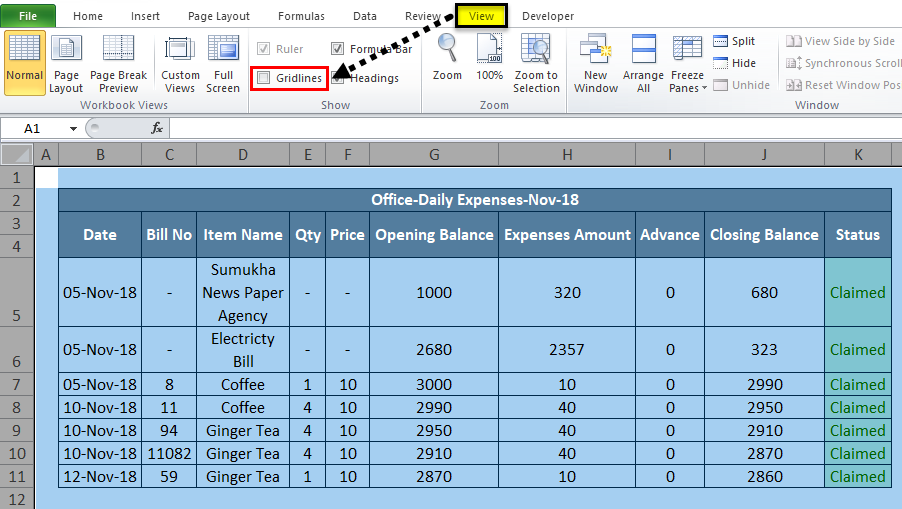Select row 2 header
This screenshot has width=902, height=509.
[x=17, y=200]
